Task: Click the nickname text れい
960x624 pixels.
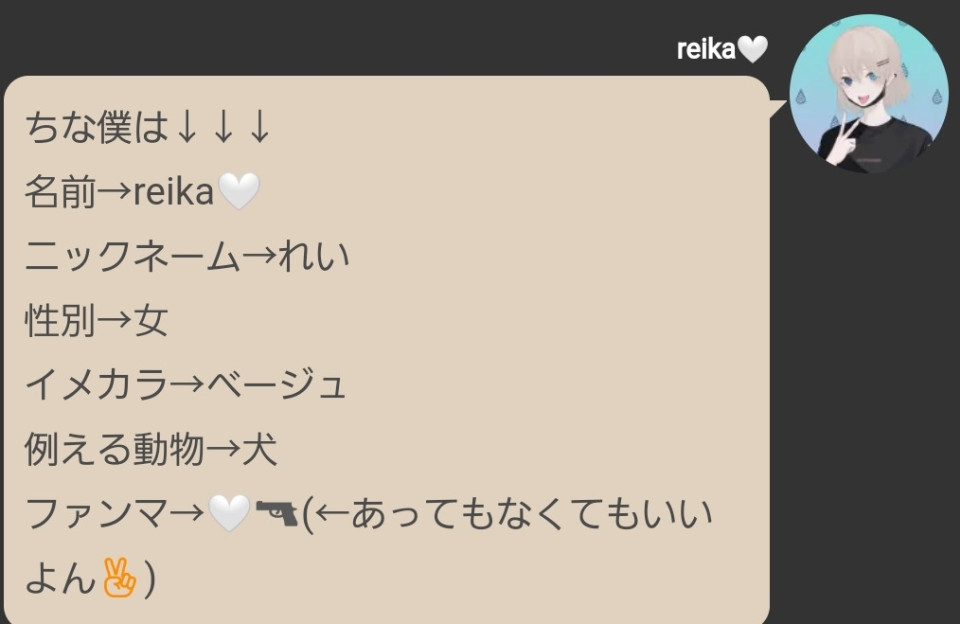Action: click(313, 256)
